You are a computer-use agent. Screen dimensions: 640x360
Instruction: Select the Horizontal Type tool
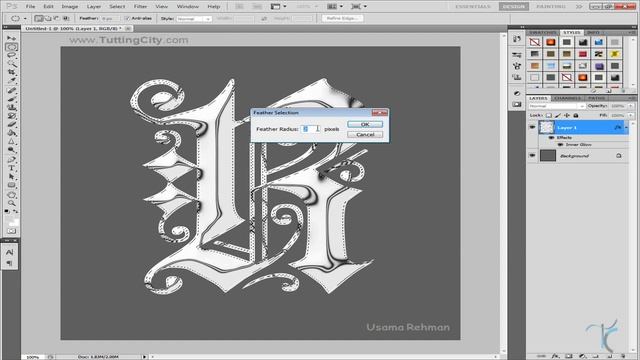tap(11, 168)
